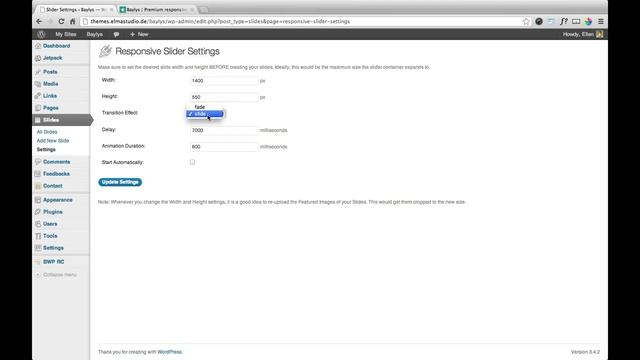Open Chrome hamburger menu

point(601,22)
